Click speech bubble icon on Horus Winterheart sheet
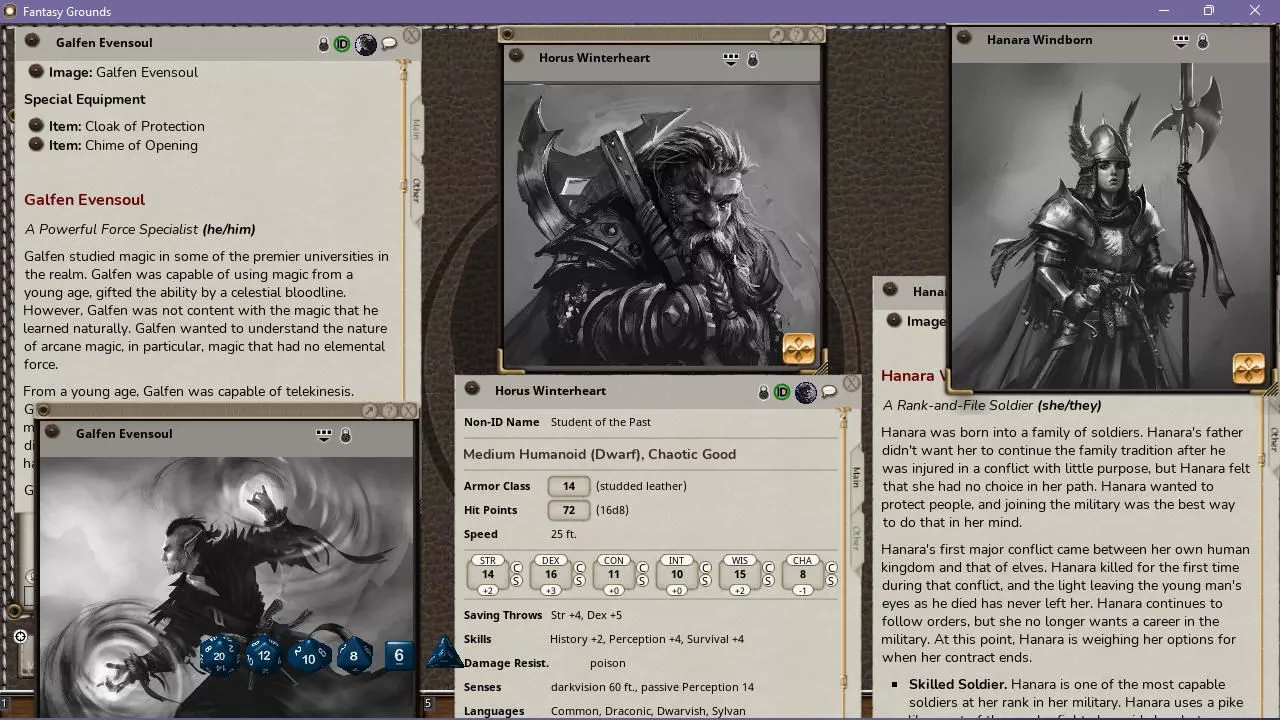Image resolution: width=1280 pixels, height=720 pixels. [x=829, y=392]
